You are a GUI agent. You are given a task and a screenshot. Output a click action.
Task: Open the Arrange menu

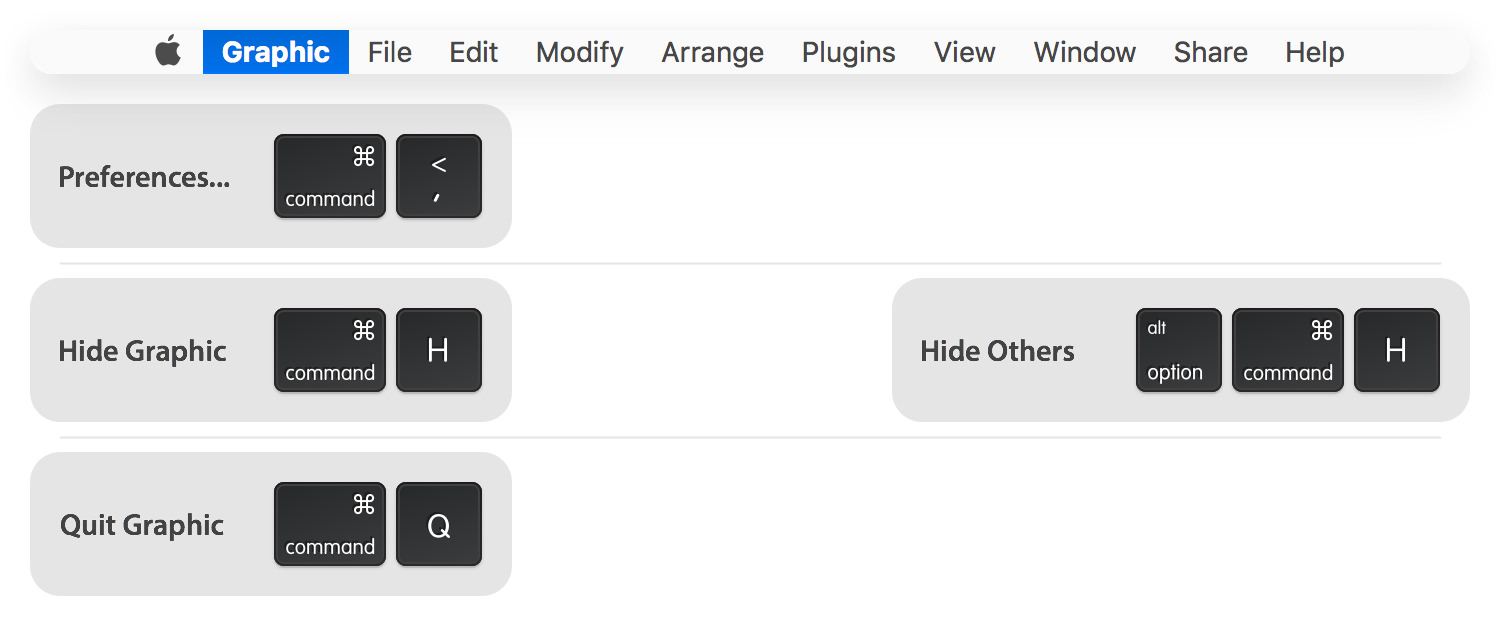tap(713, 52)
